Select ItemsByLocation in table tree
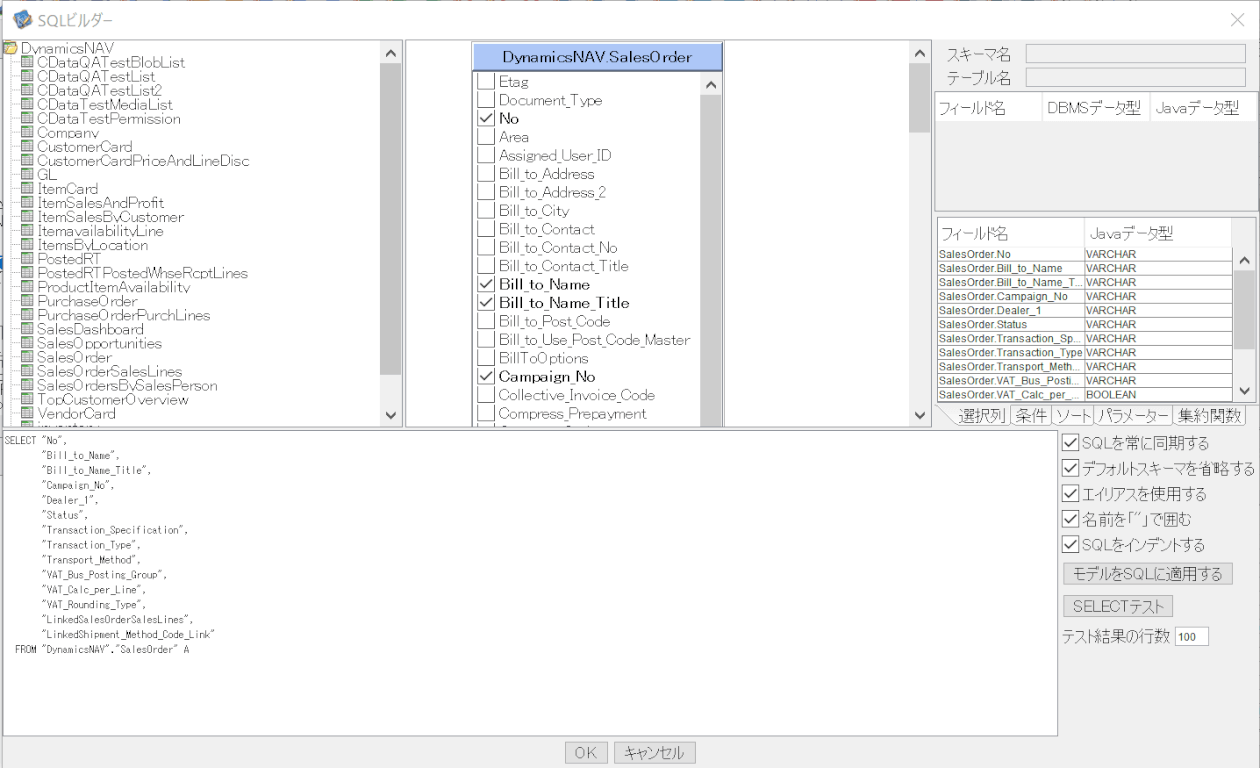Viewport: 1260px width, 768px height. 92,245
